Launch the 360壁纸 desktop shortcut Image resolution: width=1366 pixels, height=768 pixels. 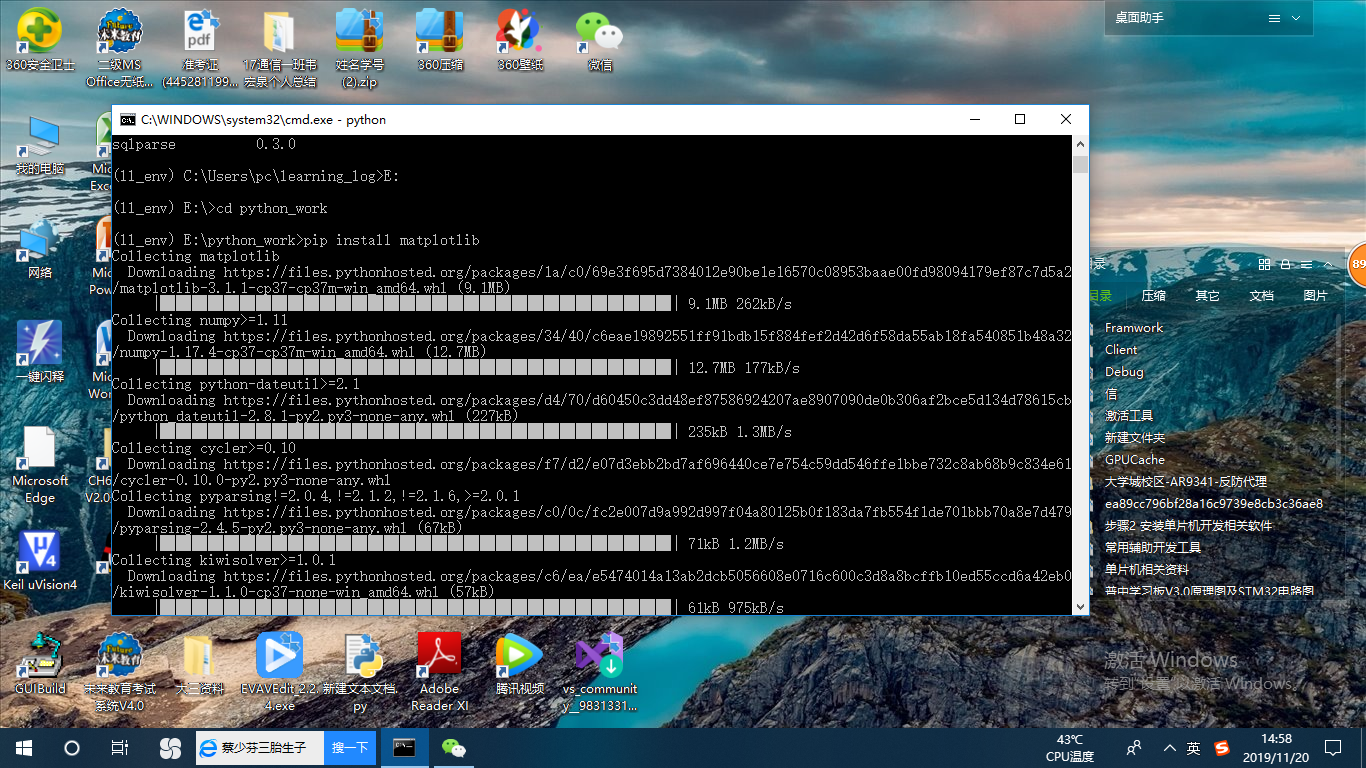[x=520, y=41]
